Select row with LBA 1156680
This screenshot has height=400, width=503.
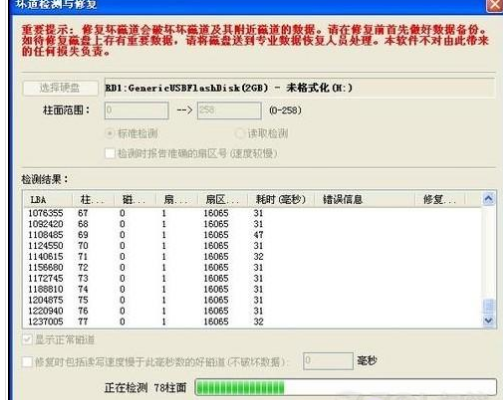252,267
